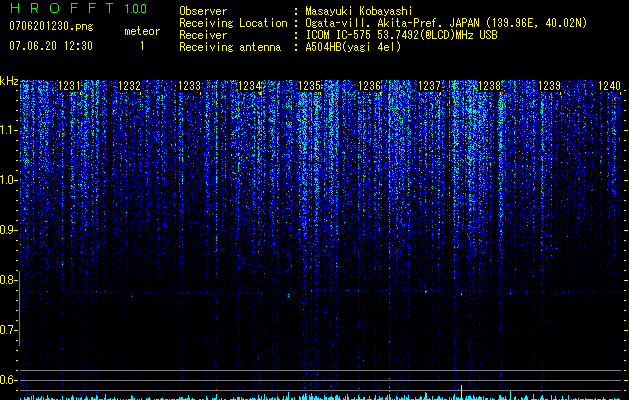Click the kHz axis unit label
Image resolution: width=629 pixels, height=400 pixels.
[9, 81]
